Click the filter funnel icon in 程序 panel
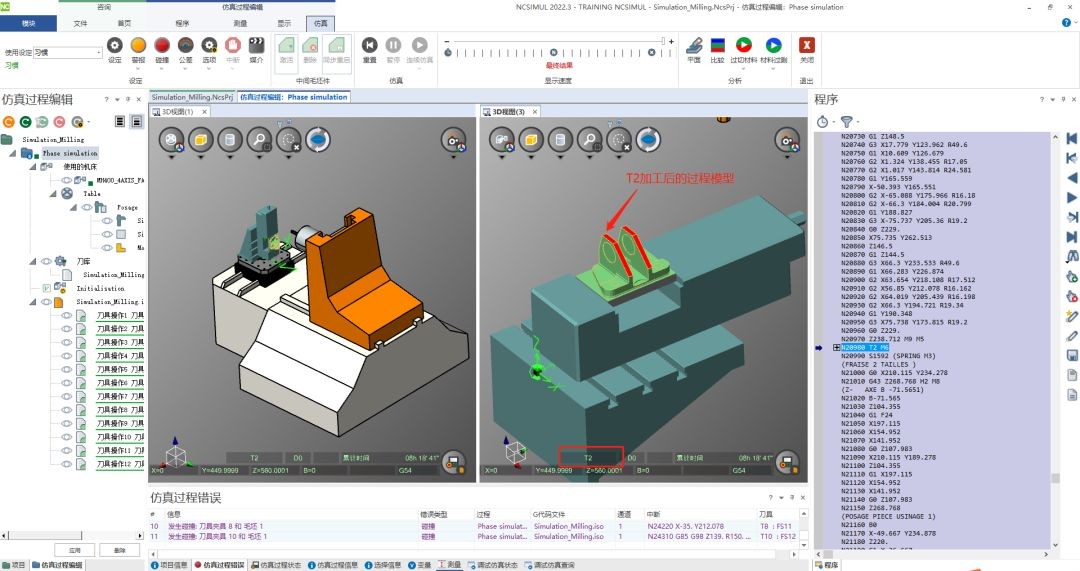Viewport: 1080px width, 571px height. click(847, 122)
